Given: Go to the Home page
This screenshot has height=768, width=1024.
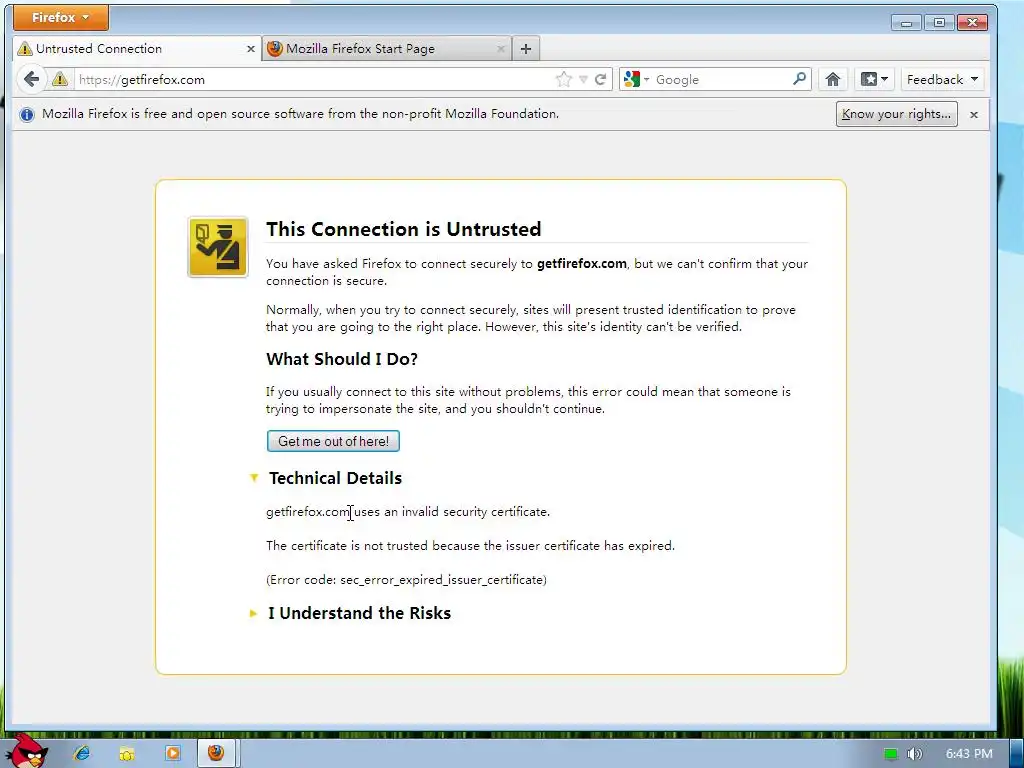Looking at the screenshot, I should 833,80.
